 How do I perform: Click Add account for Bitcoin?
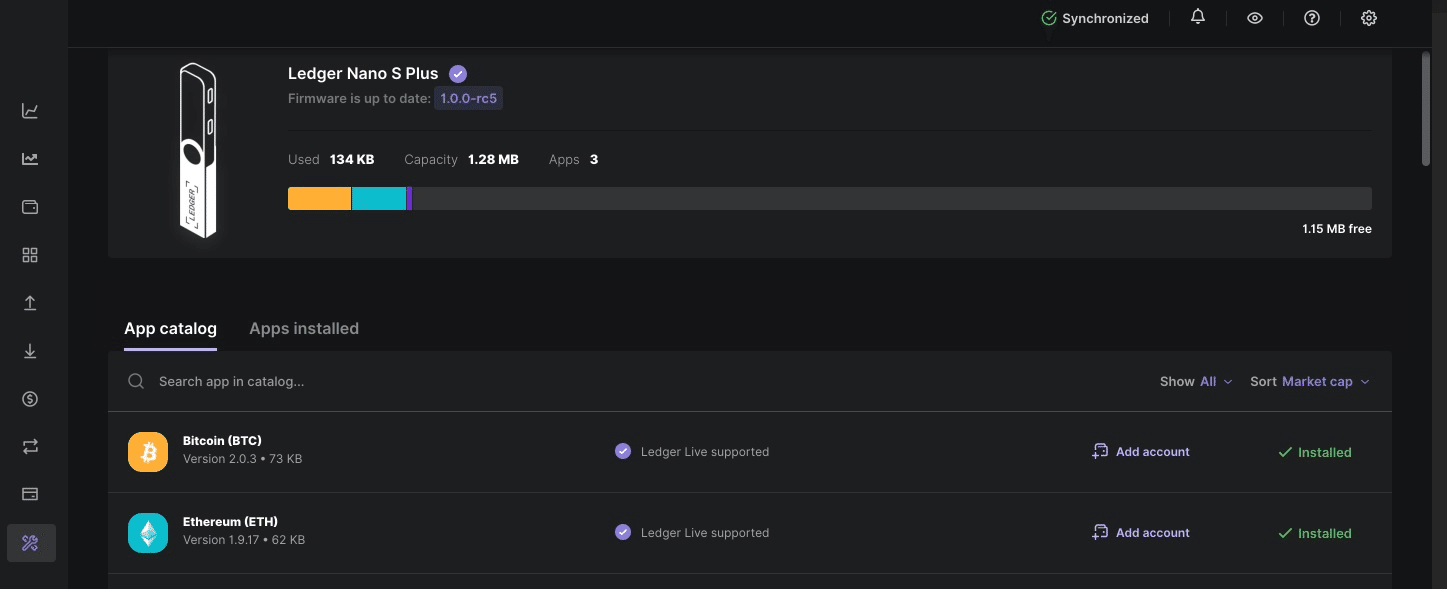[1141, 452]
